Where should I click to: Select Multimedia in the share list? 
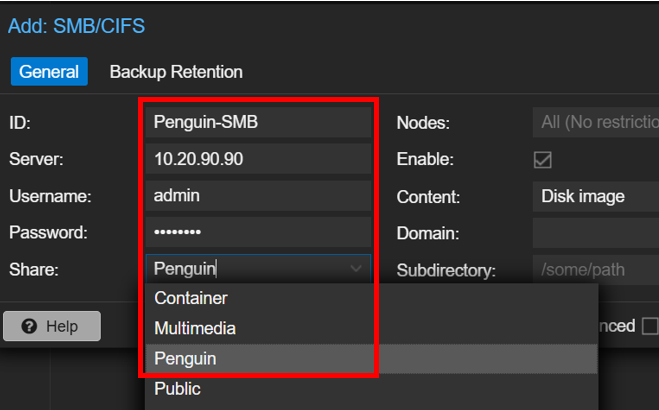click(x=195, y=328)
